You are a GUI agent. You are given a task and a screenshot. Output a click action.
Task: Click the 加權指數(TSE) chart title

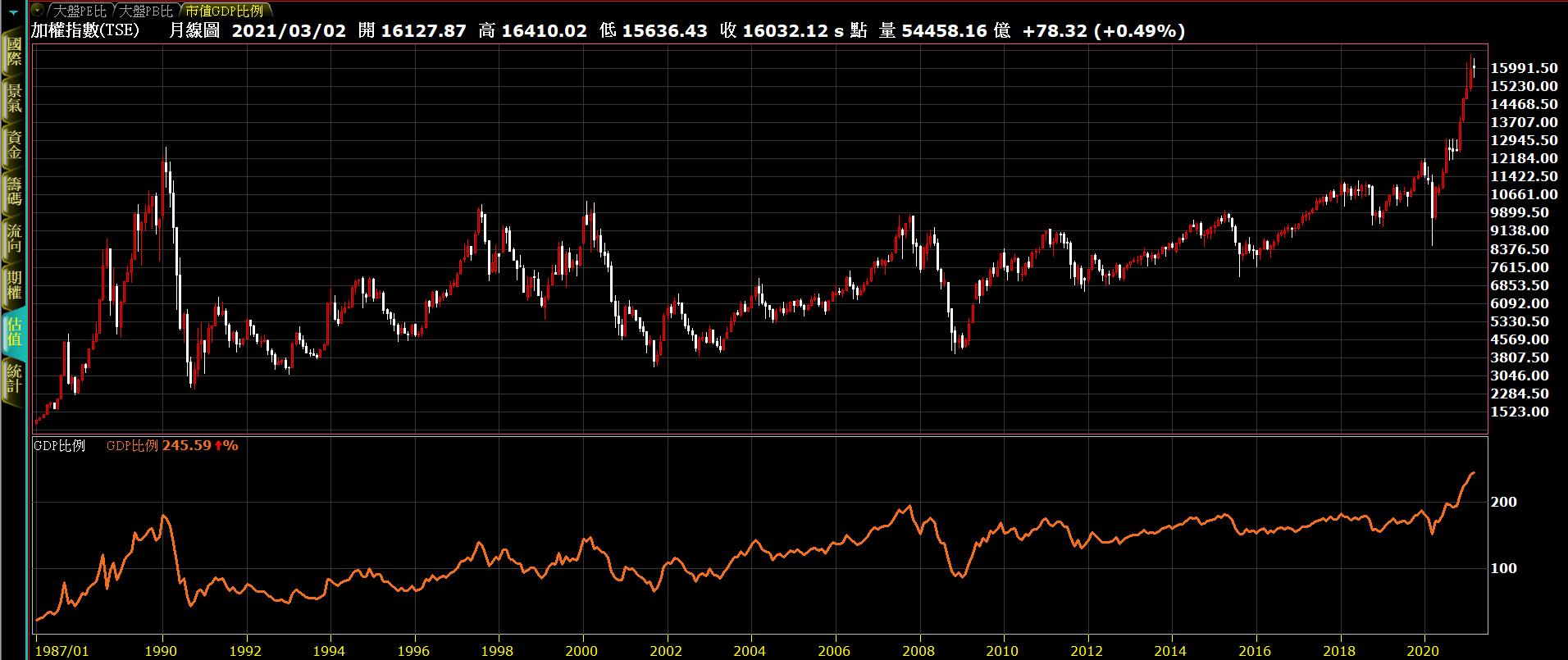[85, 31]
